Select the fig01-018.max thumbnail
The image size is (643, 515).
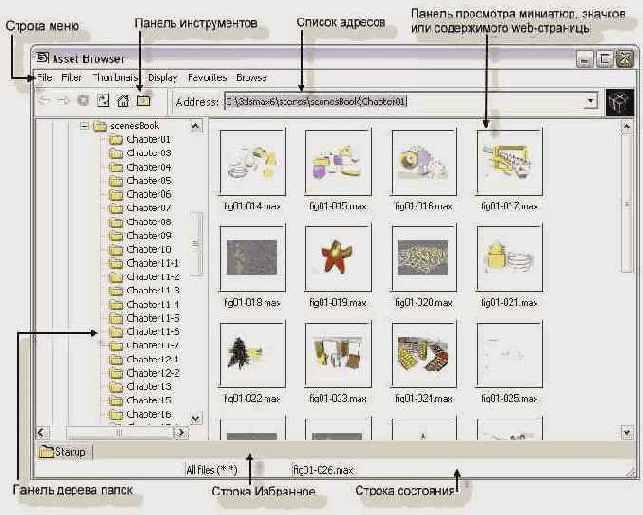coord(252,258)
